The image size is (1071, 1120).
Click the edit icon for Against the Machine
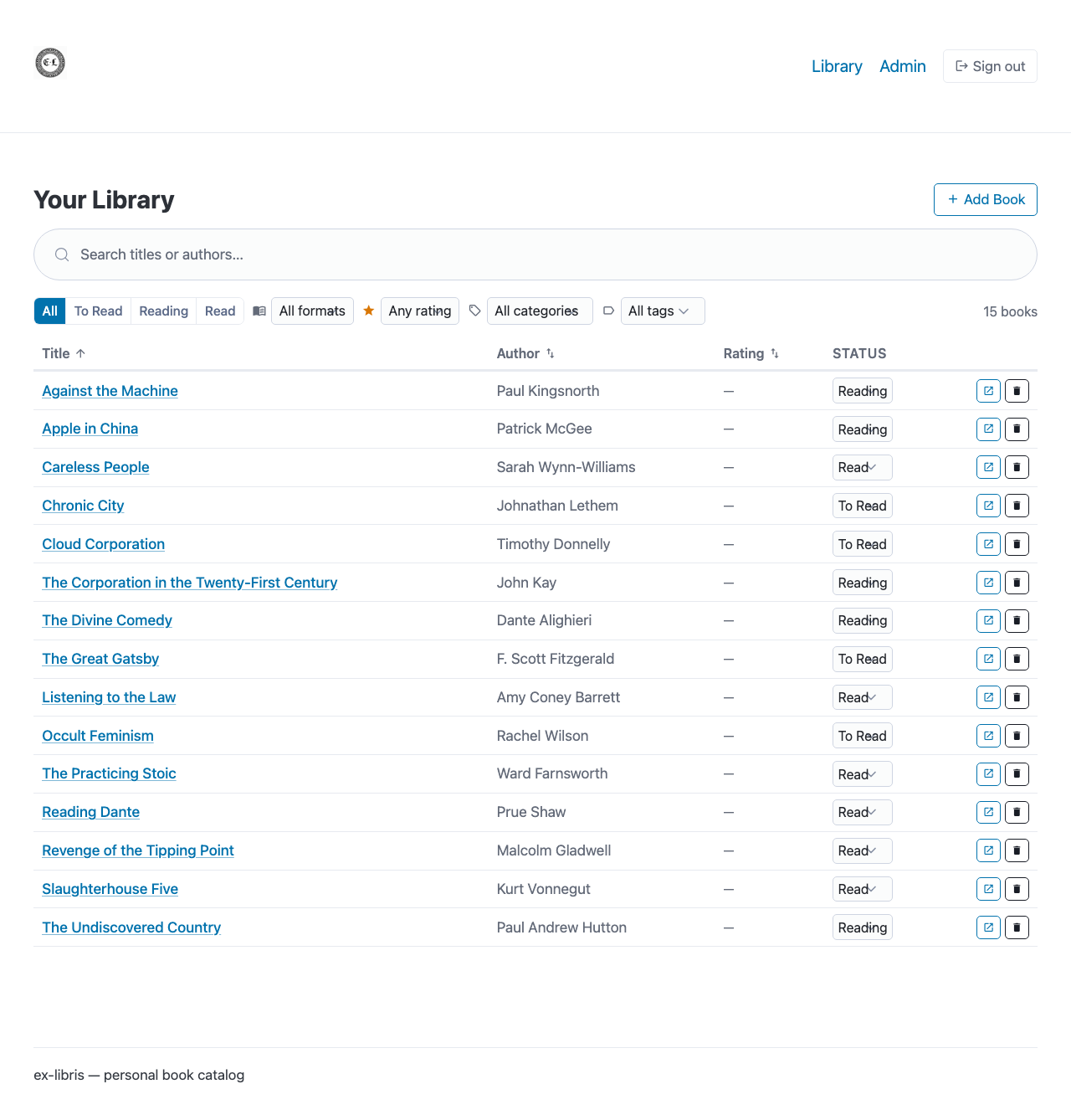coord(988,390)
